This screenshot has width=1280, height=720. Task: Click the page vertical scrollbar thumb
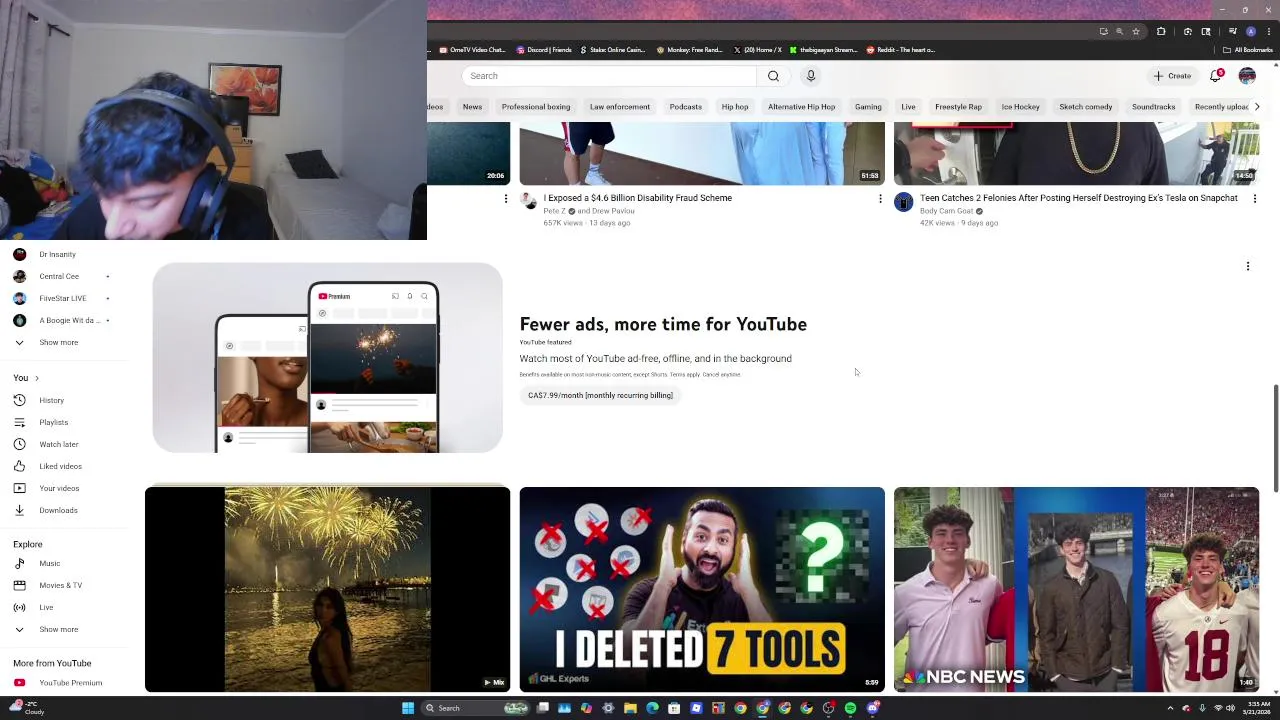pos(1275,438)
